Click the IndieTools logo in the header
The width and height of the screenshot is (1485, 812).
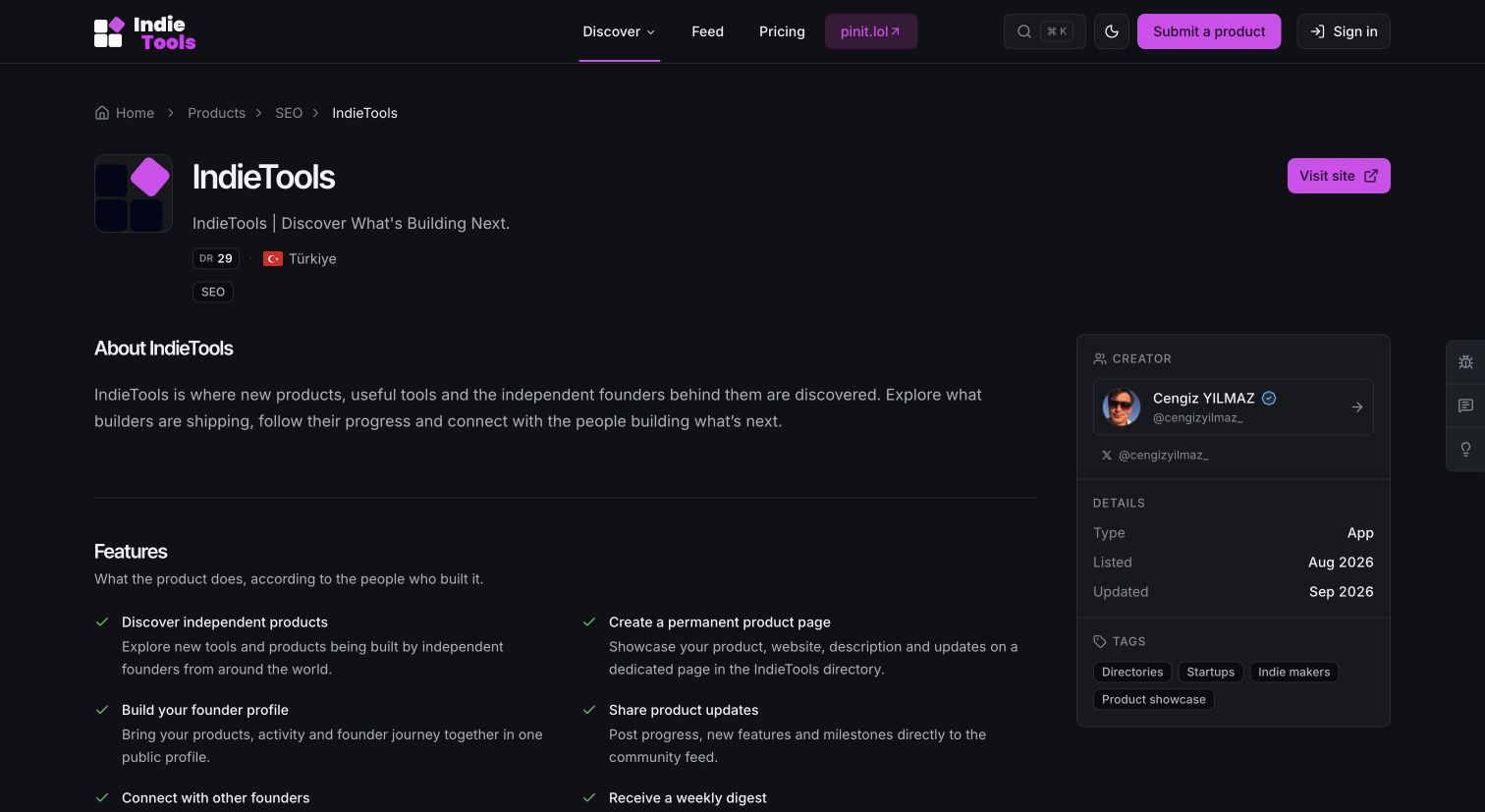[144, 32]
